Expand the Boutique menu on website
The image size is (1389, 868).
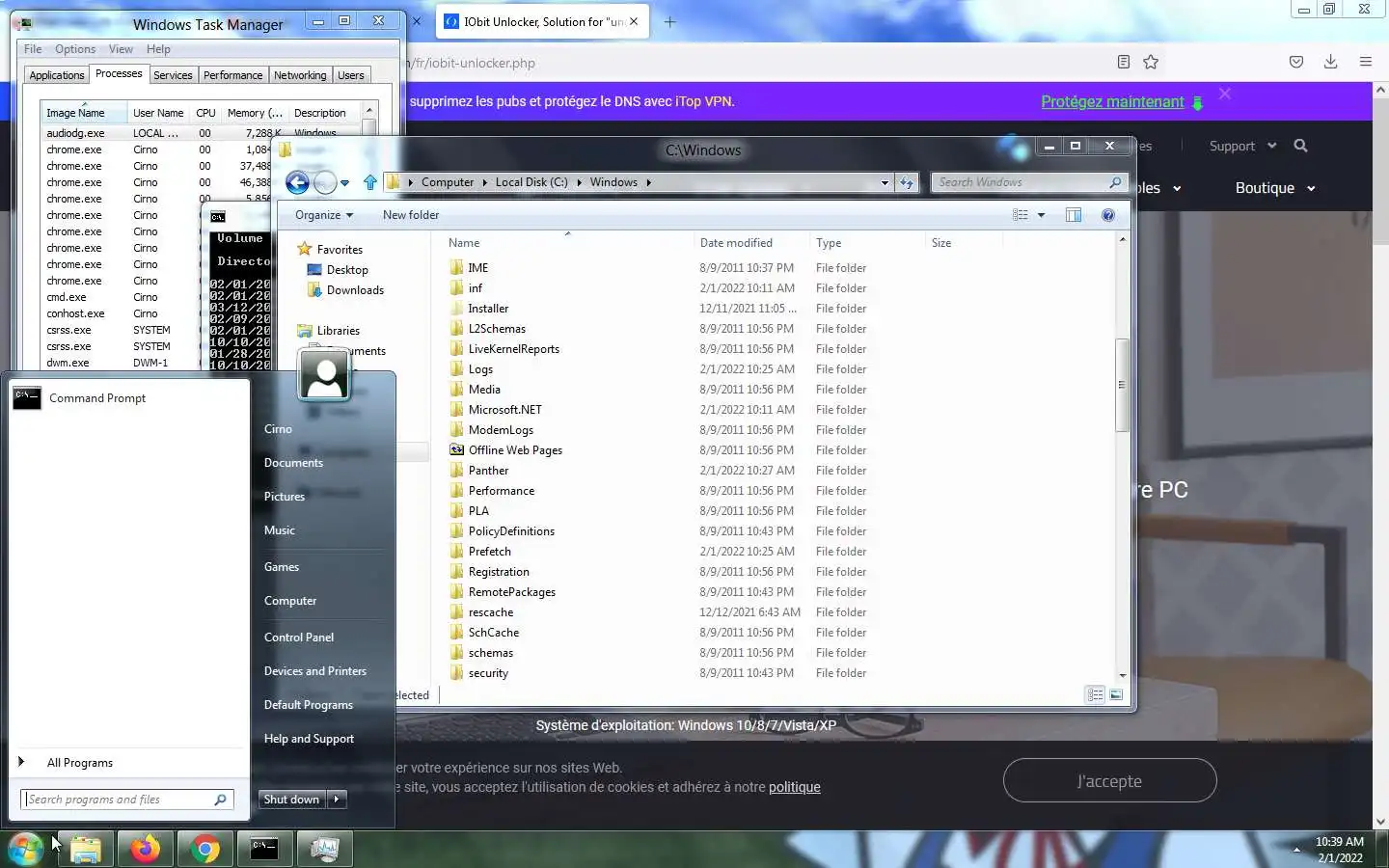1275,188
